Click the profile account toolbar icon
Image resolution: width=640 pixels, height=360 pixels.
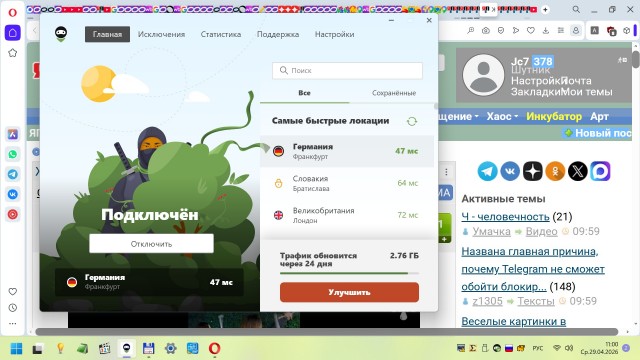(x=576, y=31)
